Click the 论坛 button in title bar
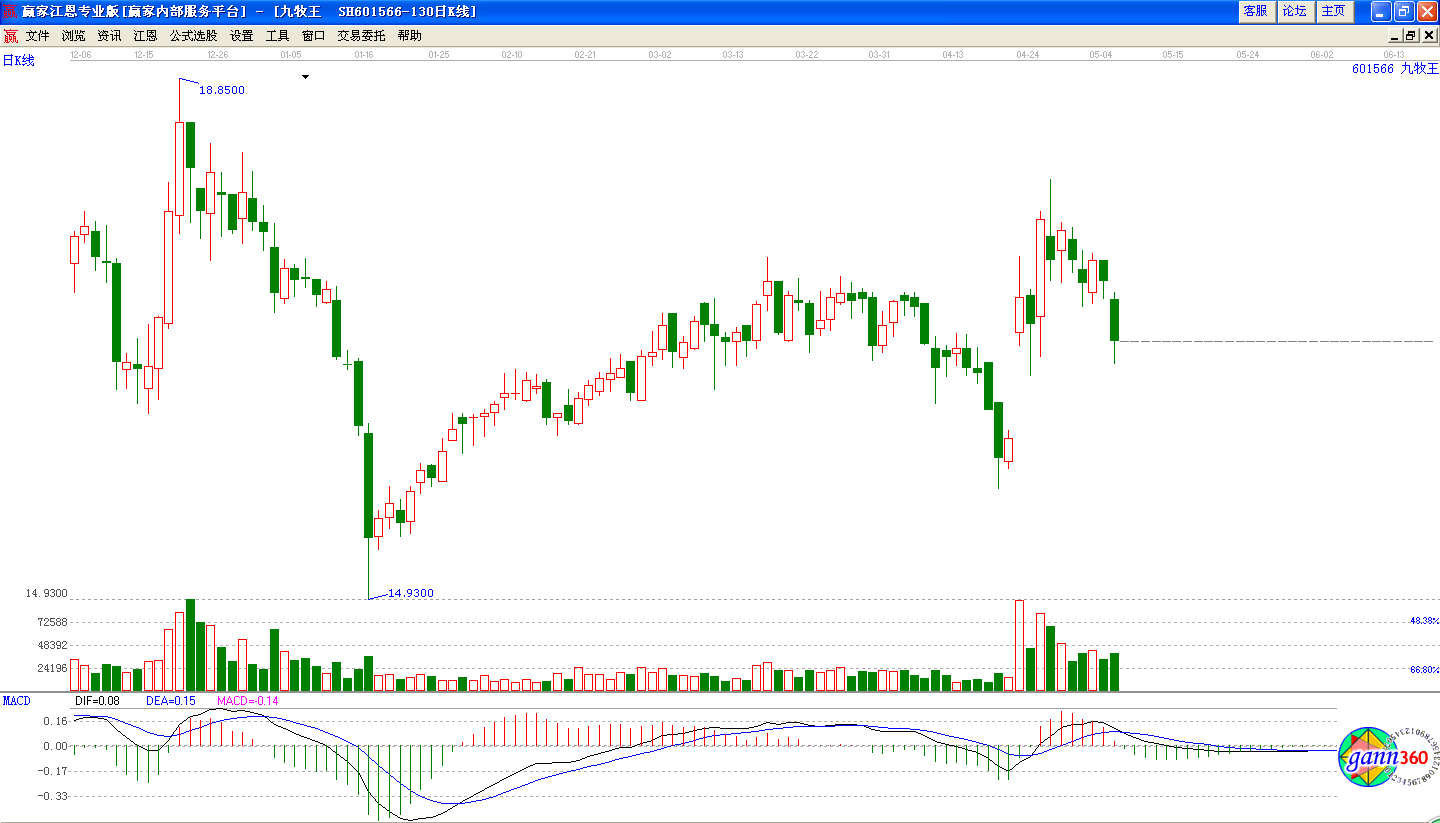Viewport: 1440px width, 823px height. (x=1294, y=11)
